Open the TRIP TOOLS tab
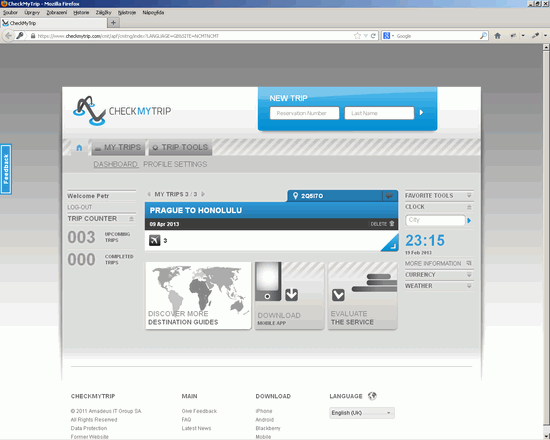 point(180,147)
